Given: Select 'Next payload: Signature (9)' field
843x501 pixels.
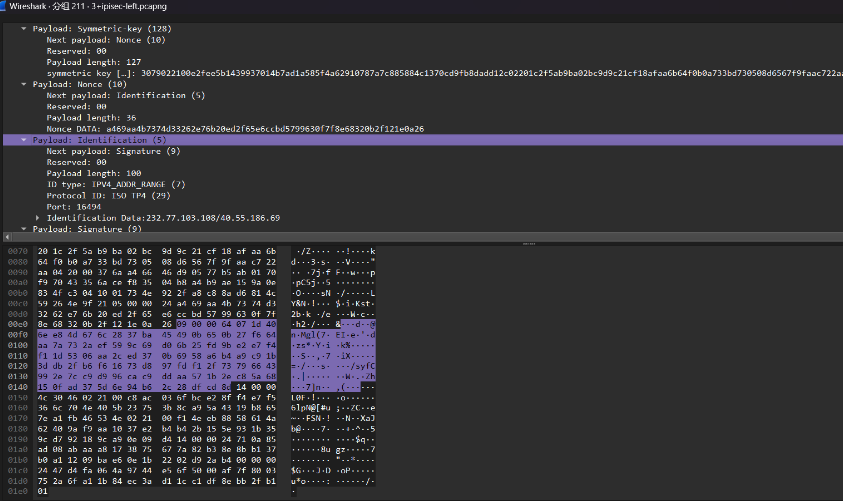Looking at the screenshot, I should pyautogui.click(x=113, y=151).
